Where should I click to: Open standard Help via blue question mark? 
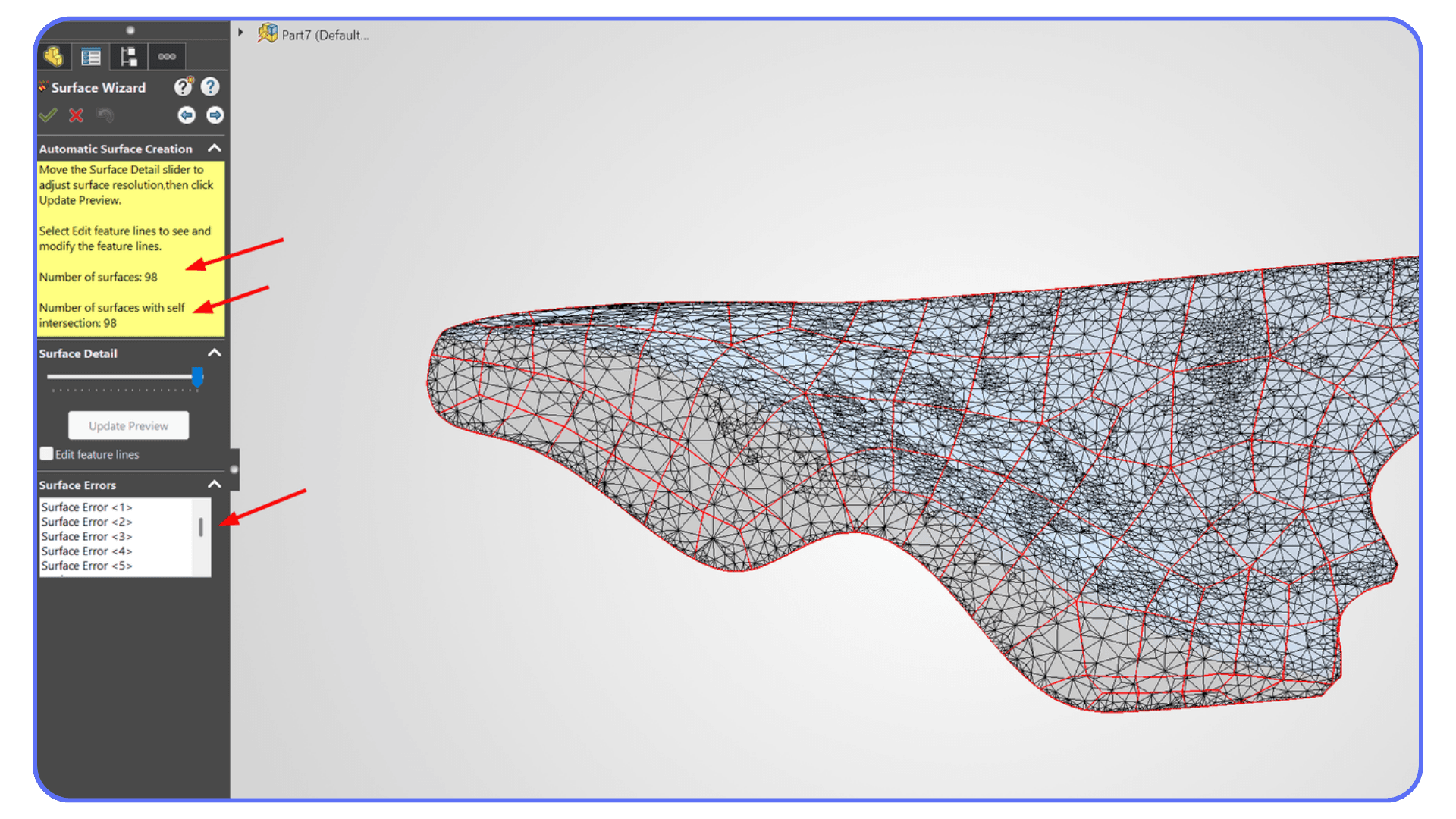[210, 86]
